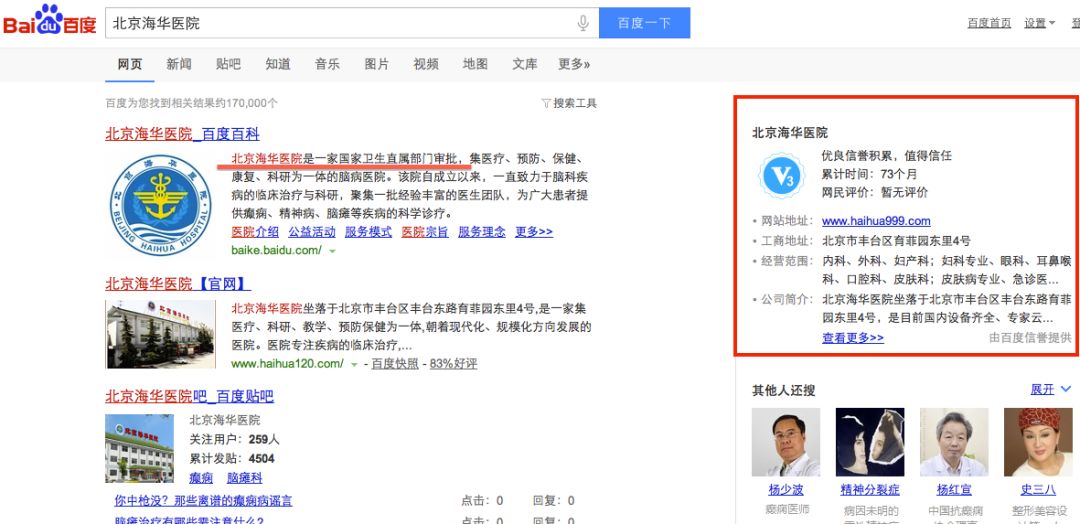
Task: Open the 杨红宣 name link
Action: (954, 490)
